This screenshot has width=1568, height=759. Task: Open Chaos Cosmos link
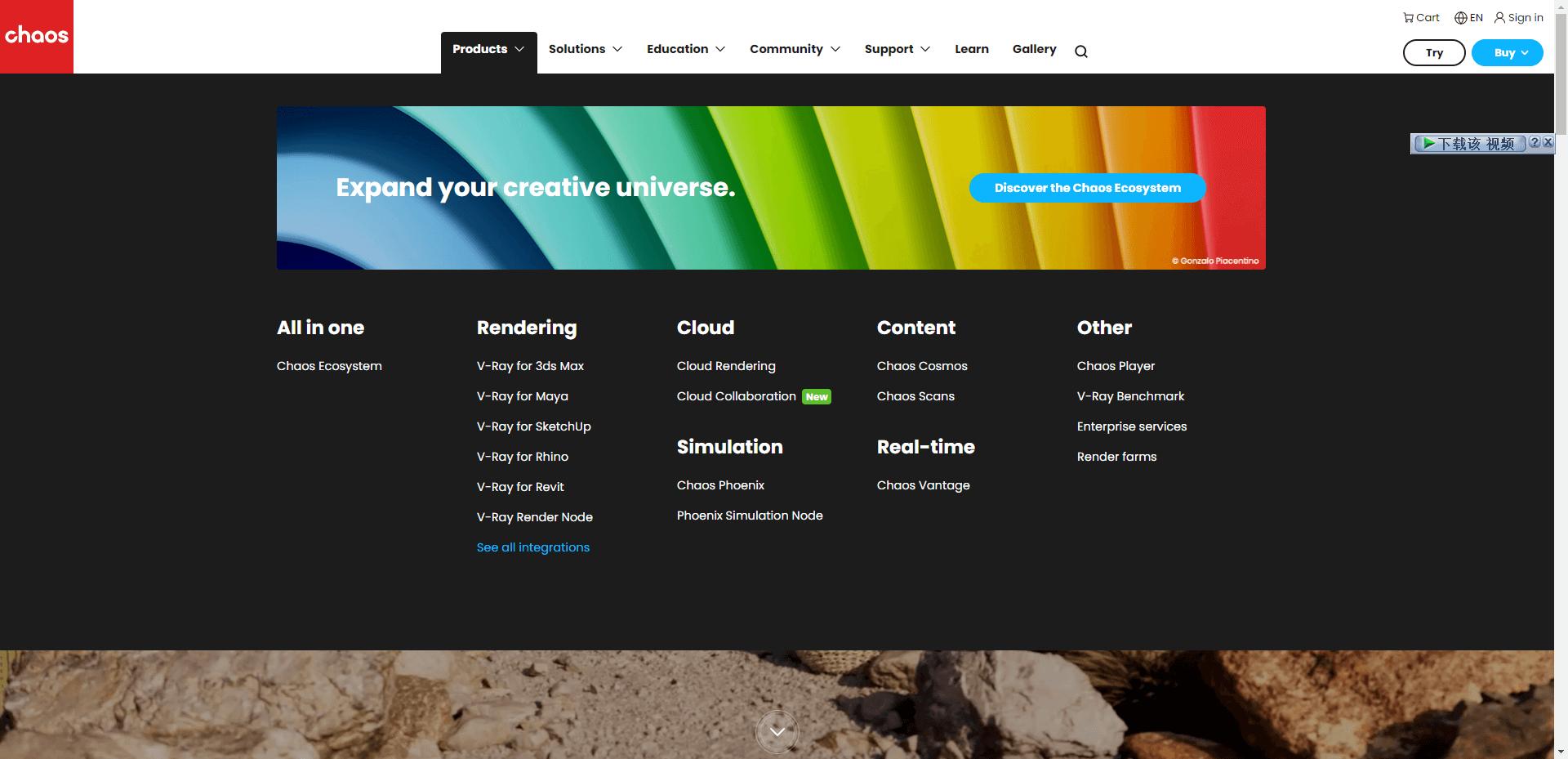[x=922, y=366]
